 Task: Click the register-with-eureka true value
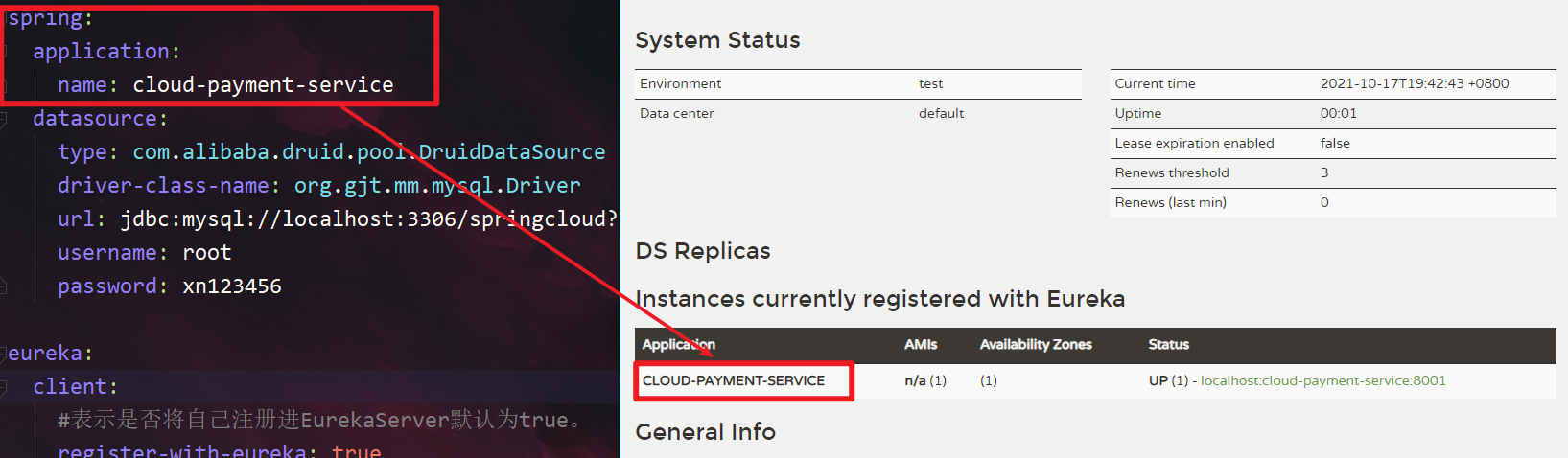(x=356, y=450)
